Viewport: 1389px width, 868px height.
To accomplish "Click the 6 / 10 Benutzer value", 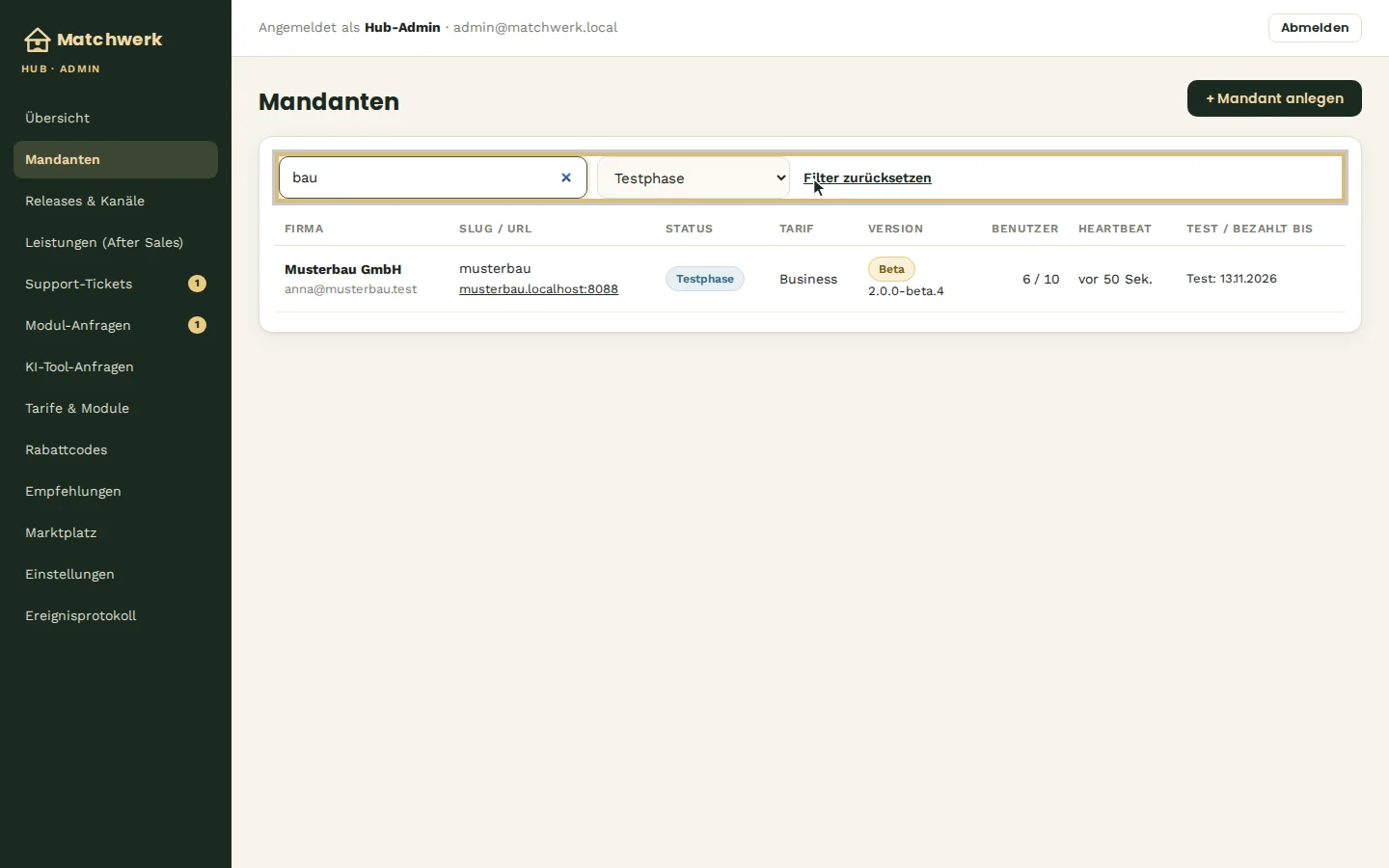I will point(1041,279).
